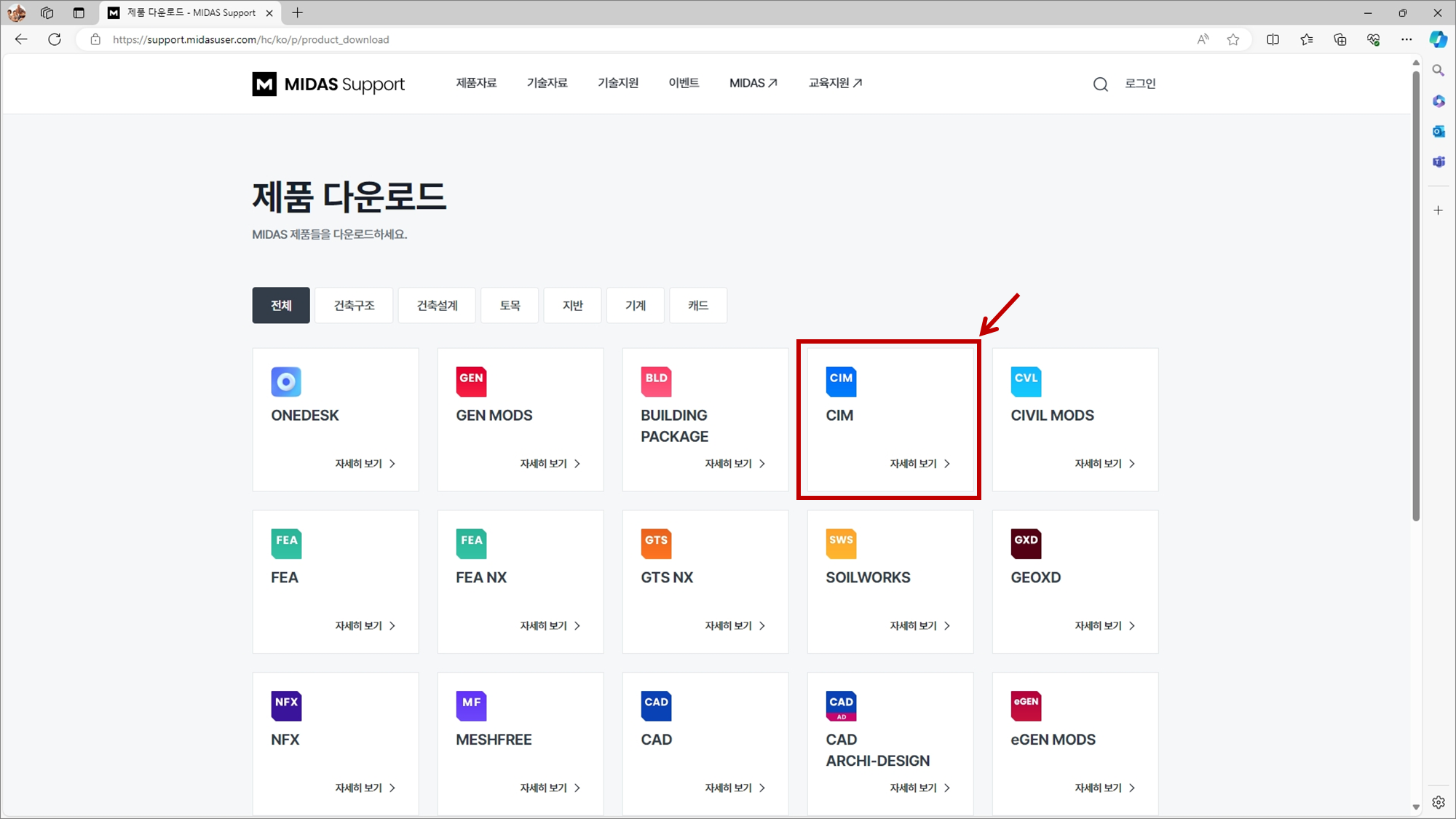Screen dimensions: 1456x819
Task: Select the 전체 category tab
Action: (281, 305)
